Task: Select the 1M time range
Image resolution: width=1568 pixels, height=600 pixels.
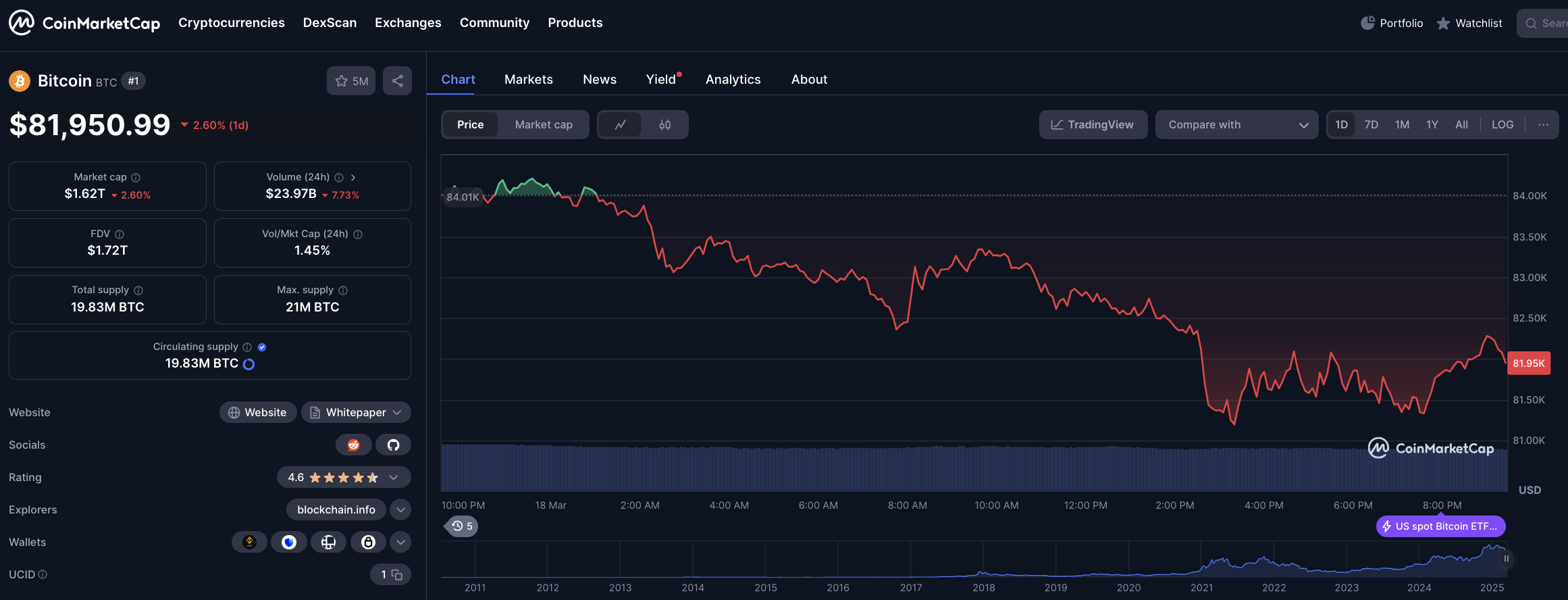Action: click(x=1402, y=124)
